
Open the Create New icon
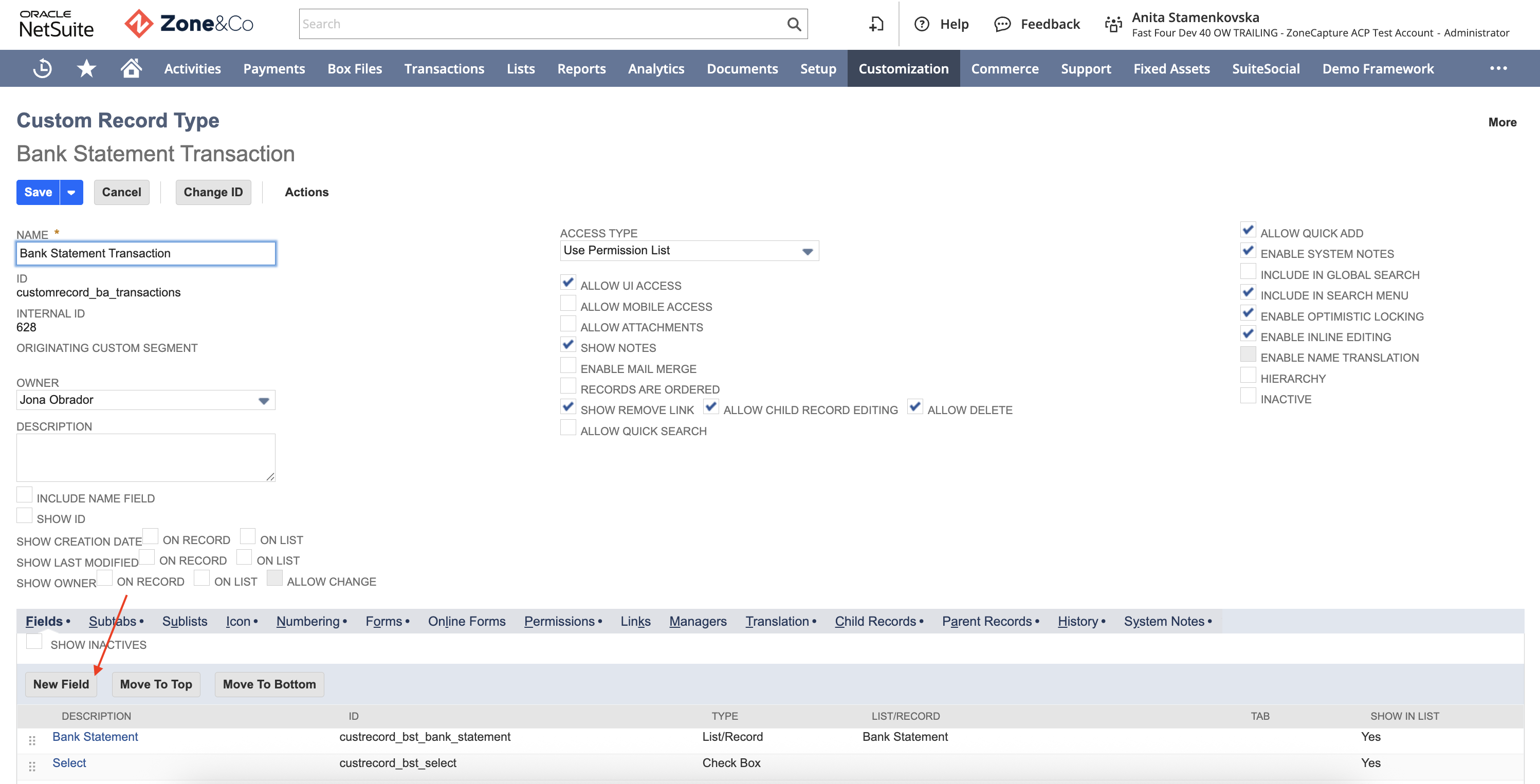click(x=876, y=24)
